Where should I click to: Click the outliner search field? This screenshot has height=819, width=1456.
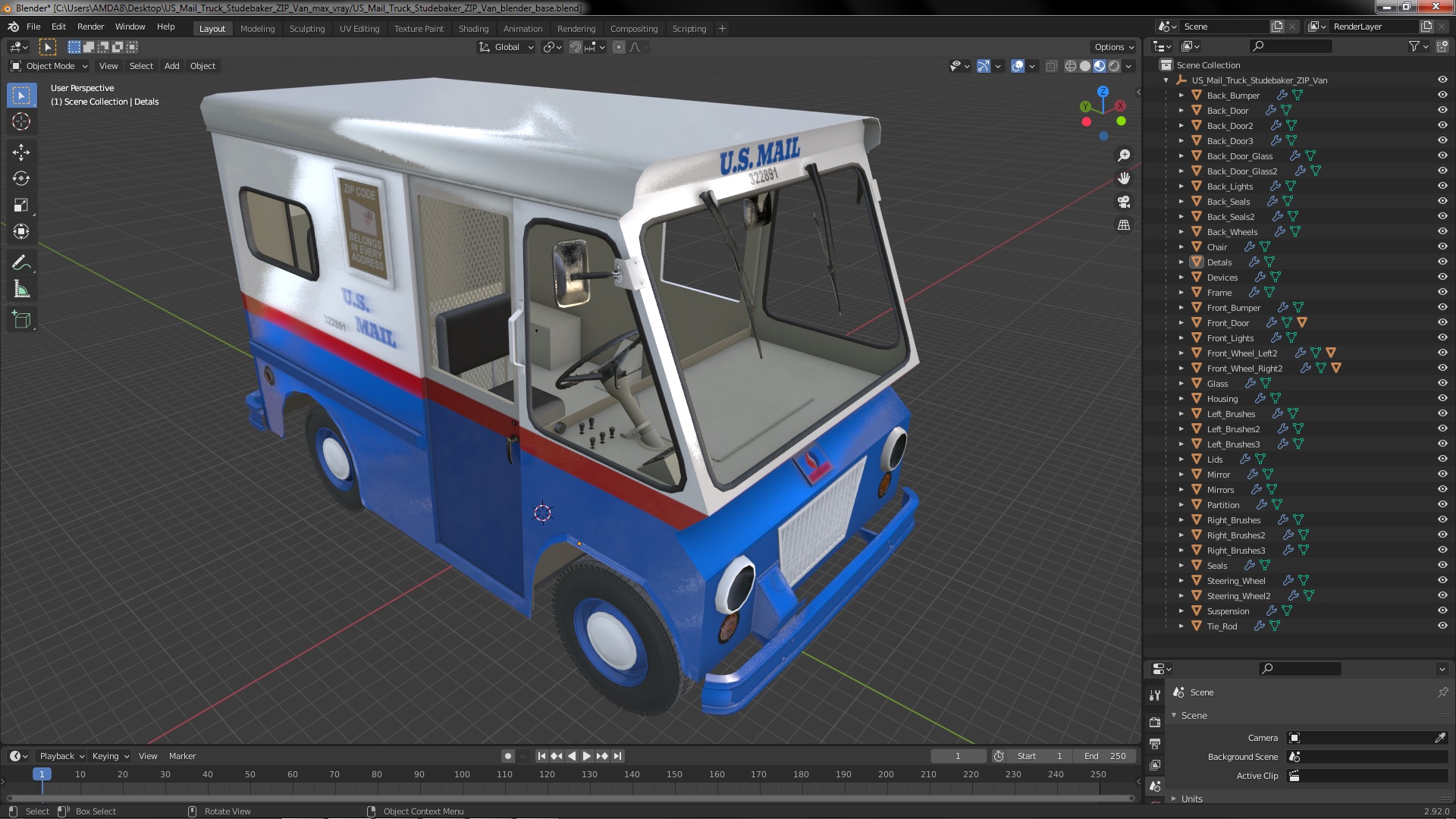tap(1290, 47)
